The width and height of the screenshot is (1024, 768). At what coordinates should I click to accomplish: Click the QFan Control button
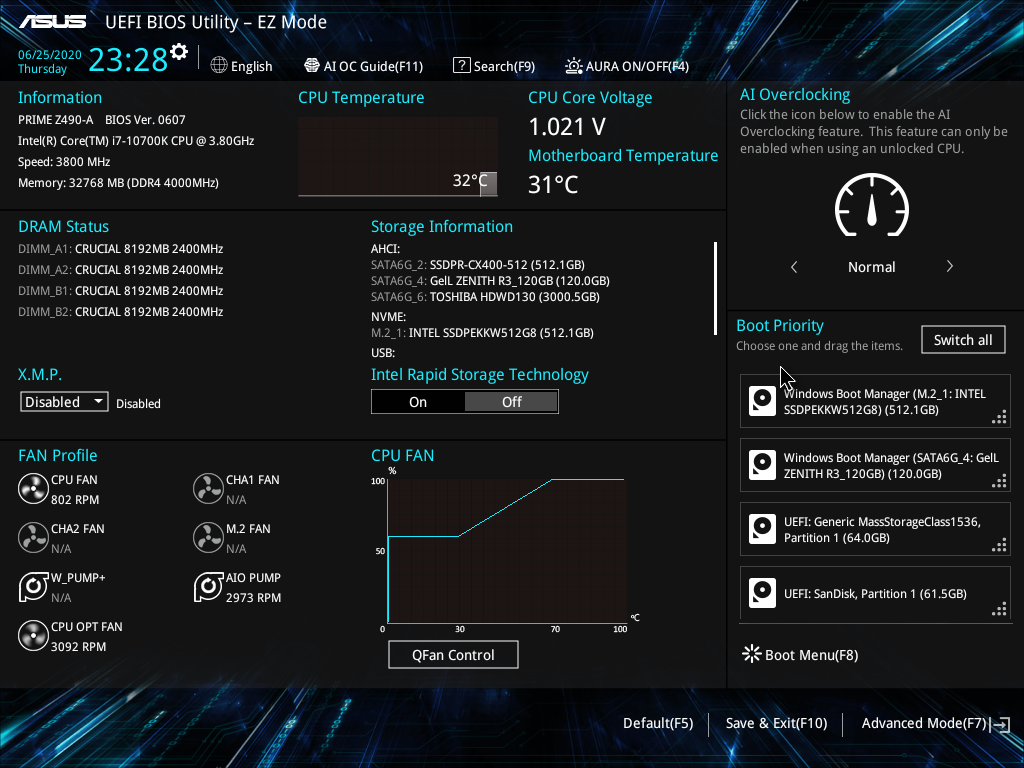click(x=453, y=654)
